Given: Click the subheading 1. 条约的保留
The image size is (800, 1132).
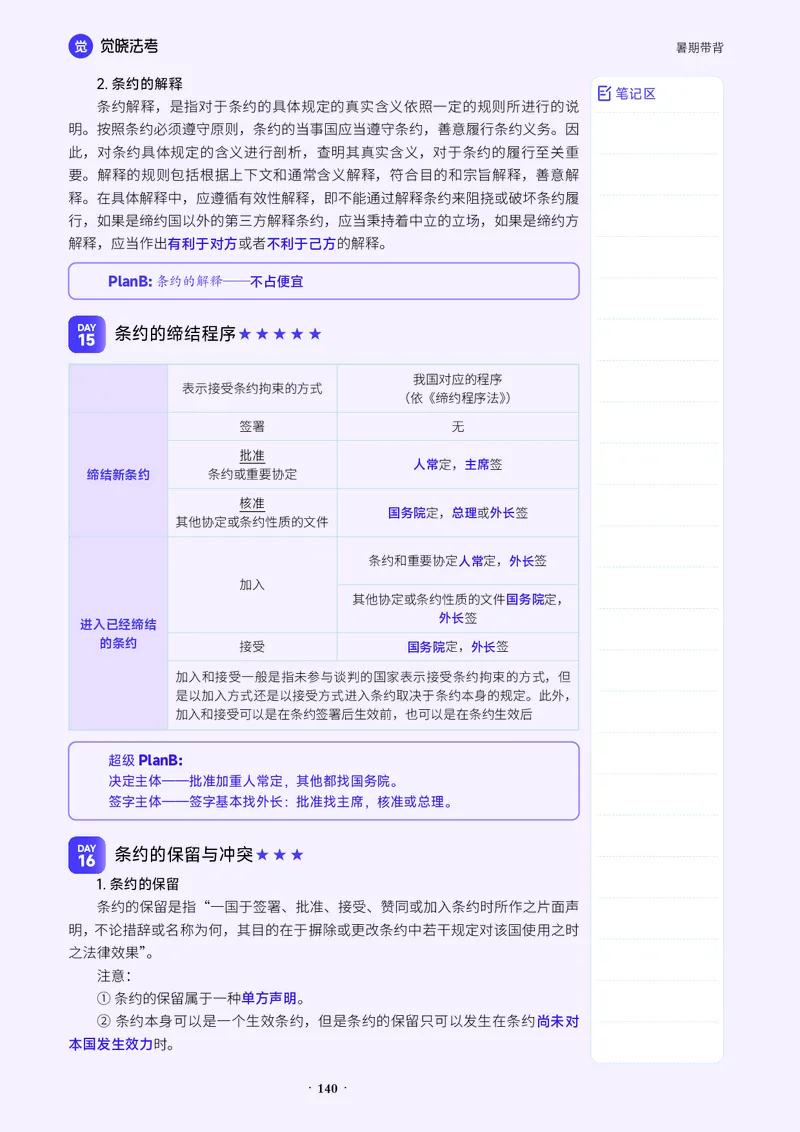Looking at the screenshot, I should pos(138,884).
